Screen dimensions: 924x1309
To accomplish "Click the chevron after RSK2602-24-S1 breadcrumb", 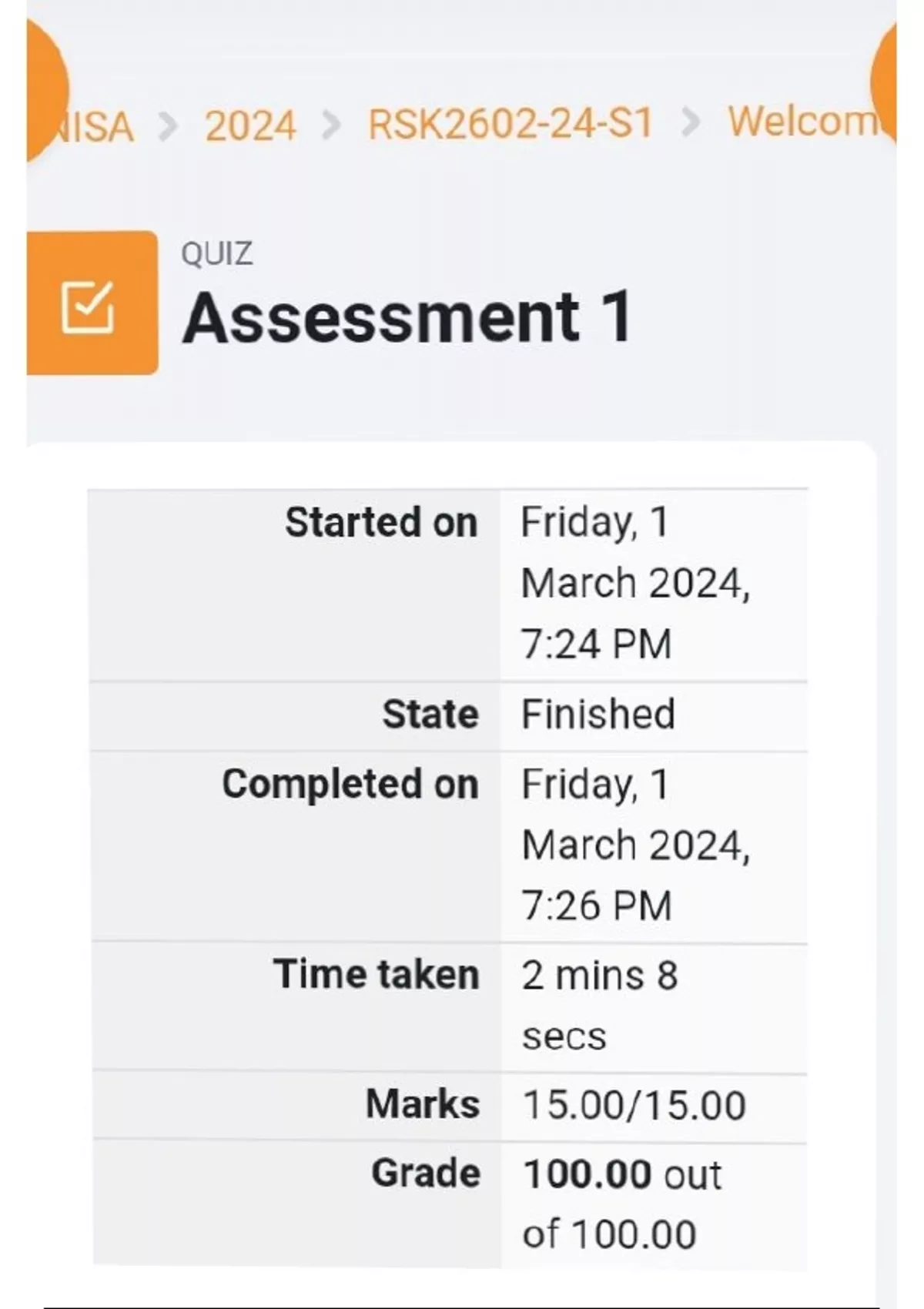I will (691, 123).
